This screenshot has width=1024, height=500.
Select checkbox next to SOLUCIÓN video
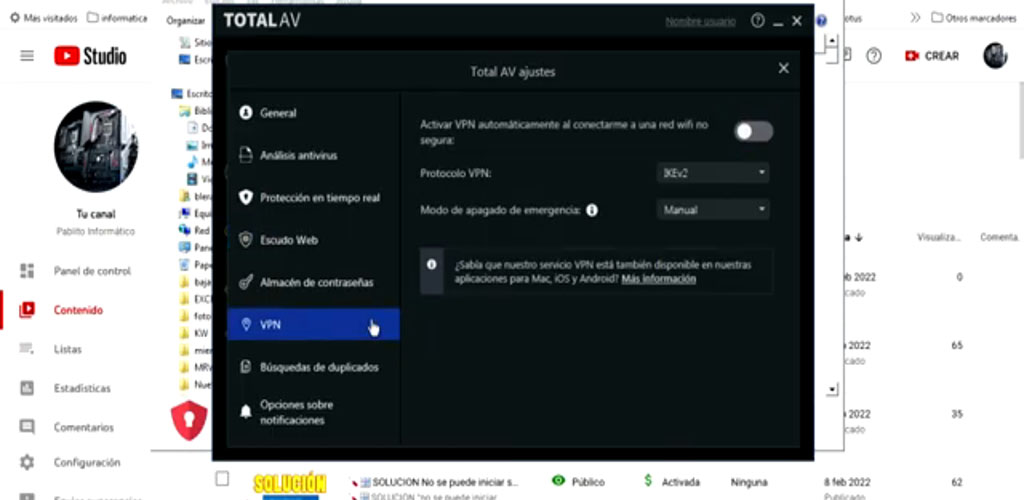[x=222, y=479]
